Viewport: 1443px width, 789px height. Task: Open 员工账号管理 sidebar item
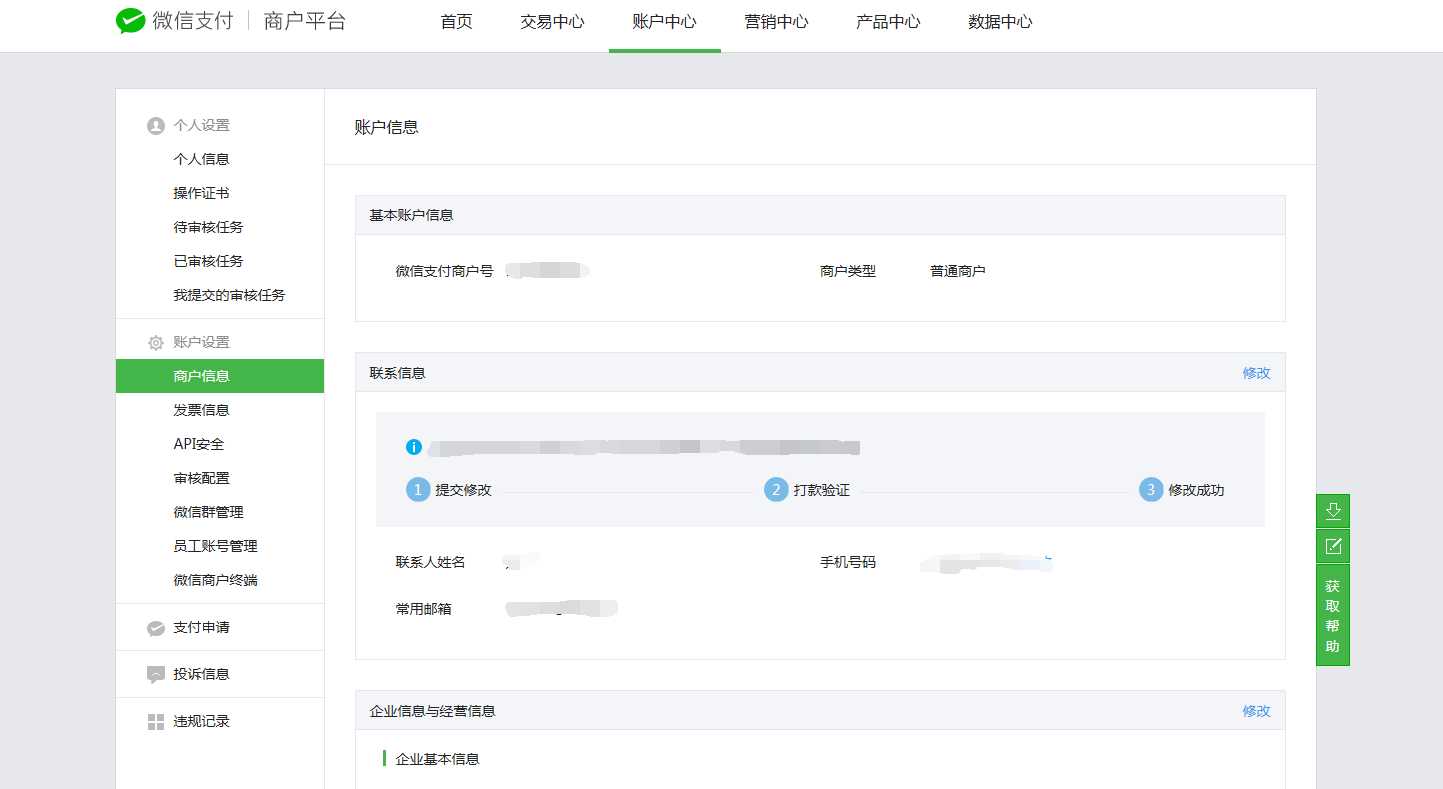point(215,546)
